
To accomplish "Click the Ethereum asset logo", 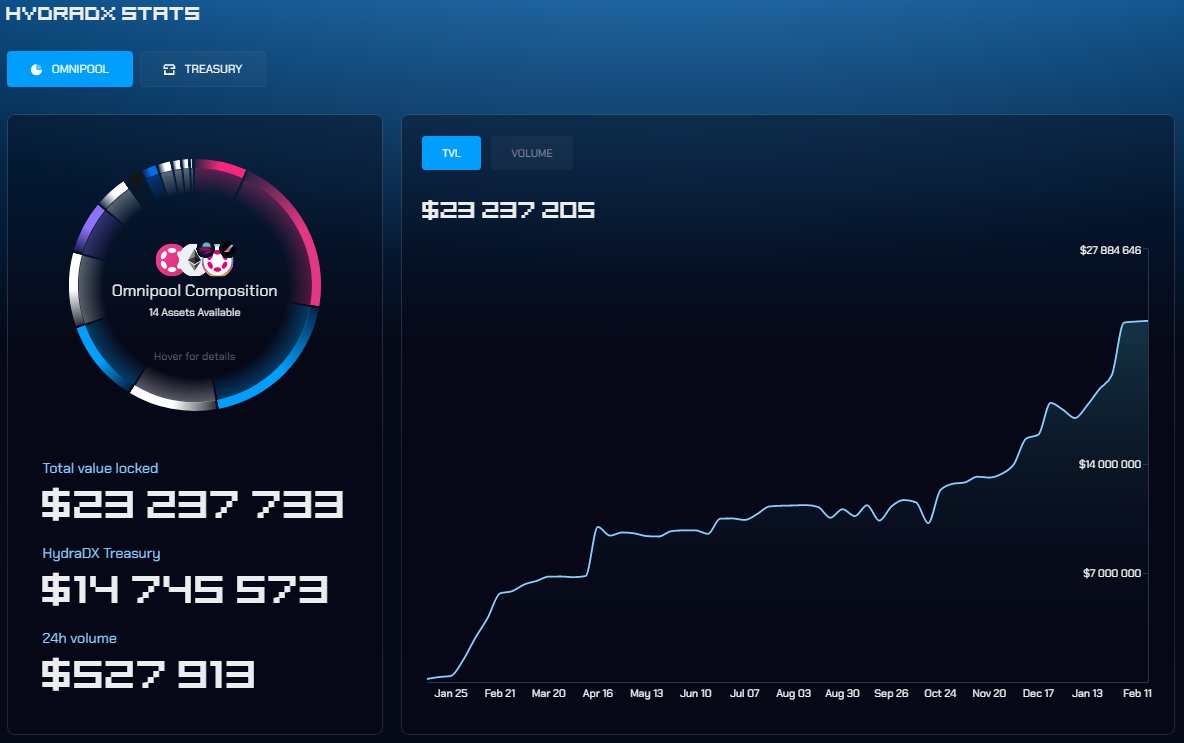I will [193, 260].
